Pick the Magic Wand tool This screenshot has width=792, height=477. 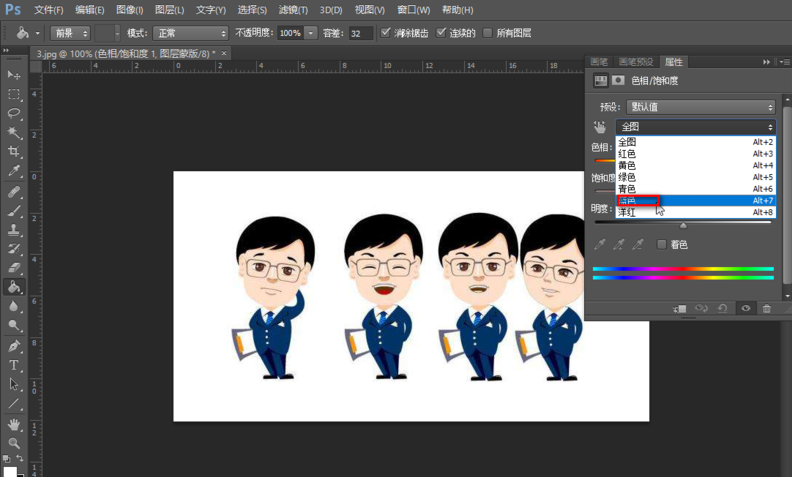14,132
